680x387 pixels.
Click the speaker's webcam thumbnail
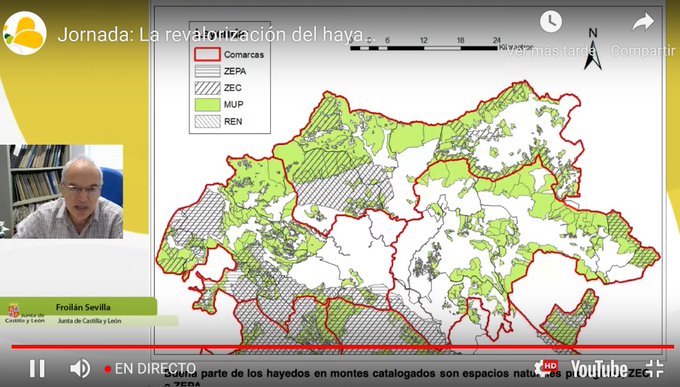point(62,191)
